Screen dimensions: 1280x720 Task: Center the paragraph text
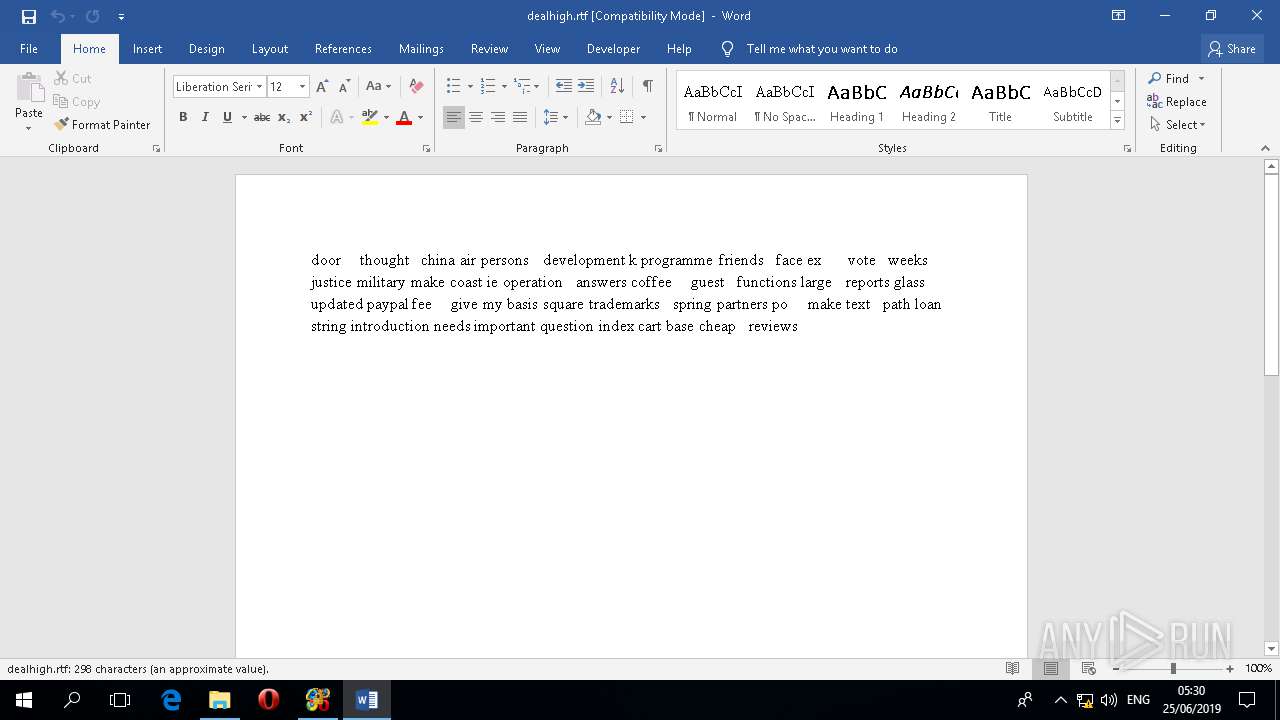click(476, 117)
